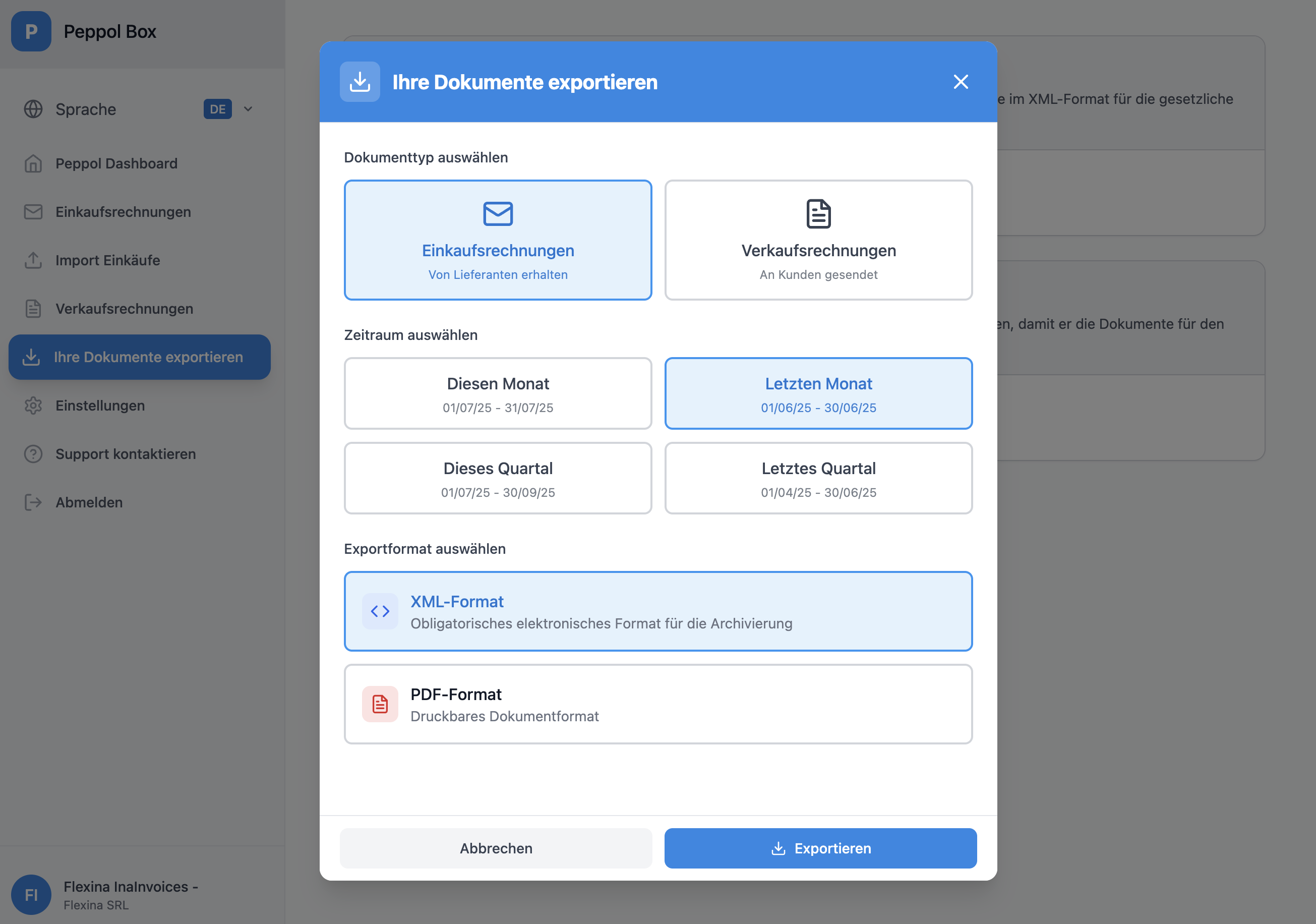Open the Flexina InaInvoices account entry
Viewport: 1316px width, 924px height.
[x=131, y=894]
